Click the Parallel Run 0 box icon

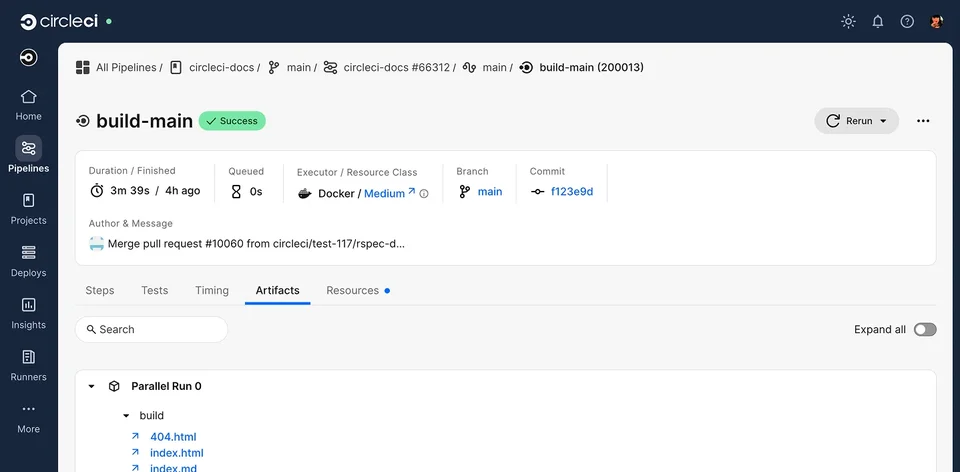point(114,386)
